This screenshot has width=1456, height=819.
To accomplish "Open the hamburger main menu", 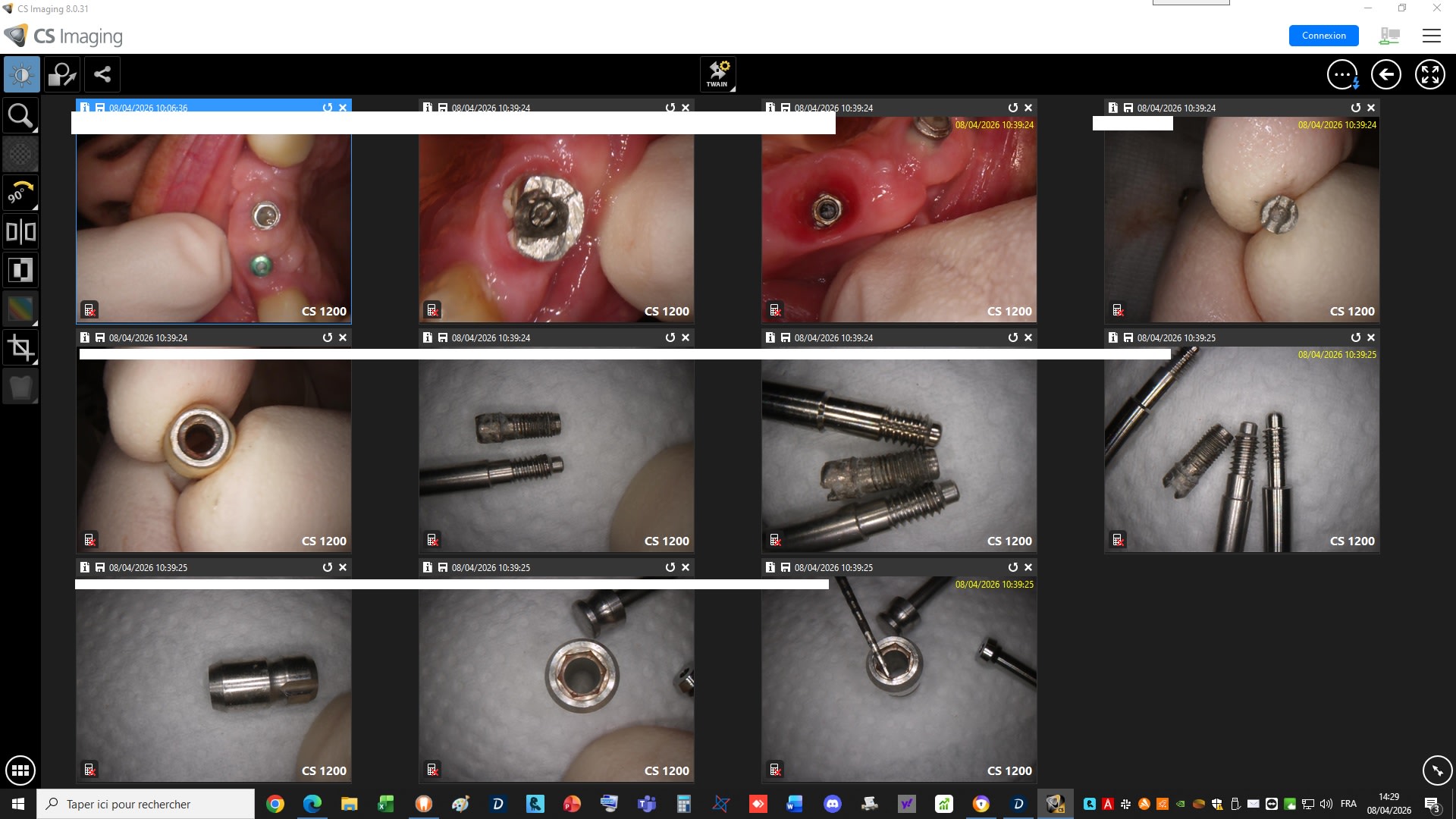I will pyautogui.click(x=1431, y=36).
